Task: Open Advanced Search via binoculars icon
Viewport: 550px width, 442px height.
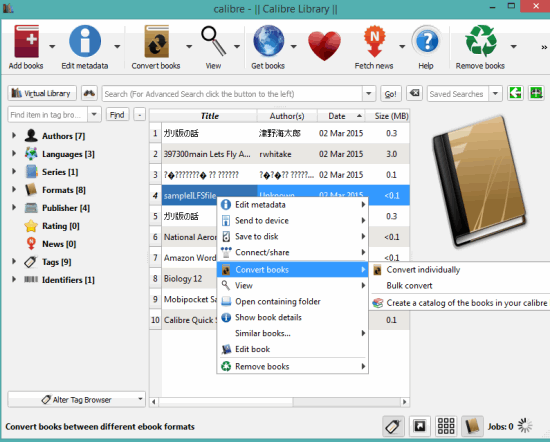Action: click(x=89, y=94)
